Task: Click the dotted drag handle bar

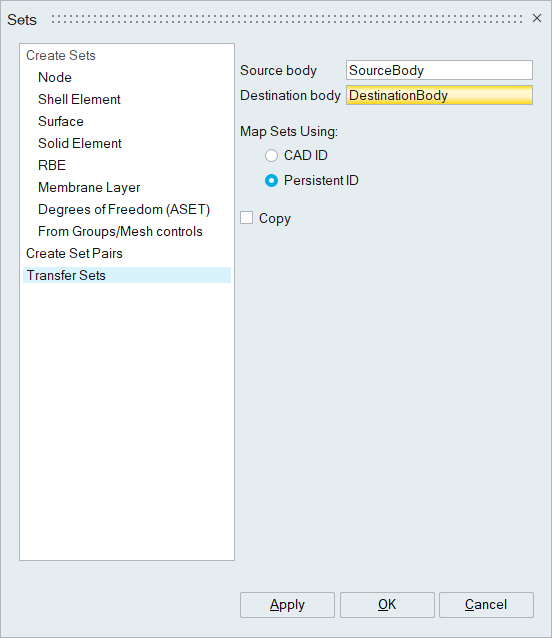Action: coord(287,19)
